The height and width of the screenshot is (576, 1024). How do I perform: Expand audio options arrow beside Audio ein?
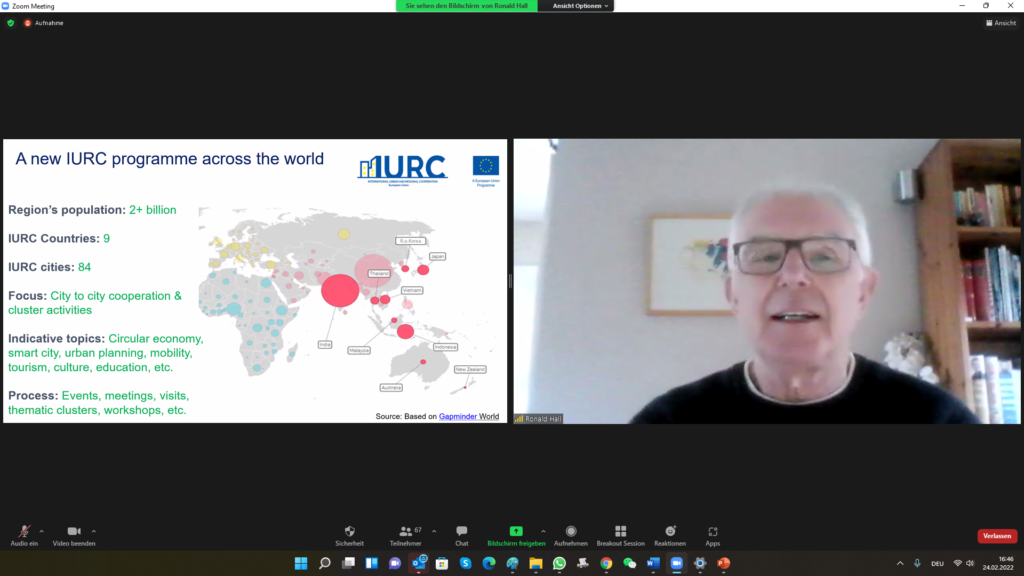tap(42, 531)
